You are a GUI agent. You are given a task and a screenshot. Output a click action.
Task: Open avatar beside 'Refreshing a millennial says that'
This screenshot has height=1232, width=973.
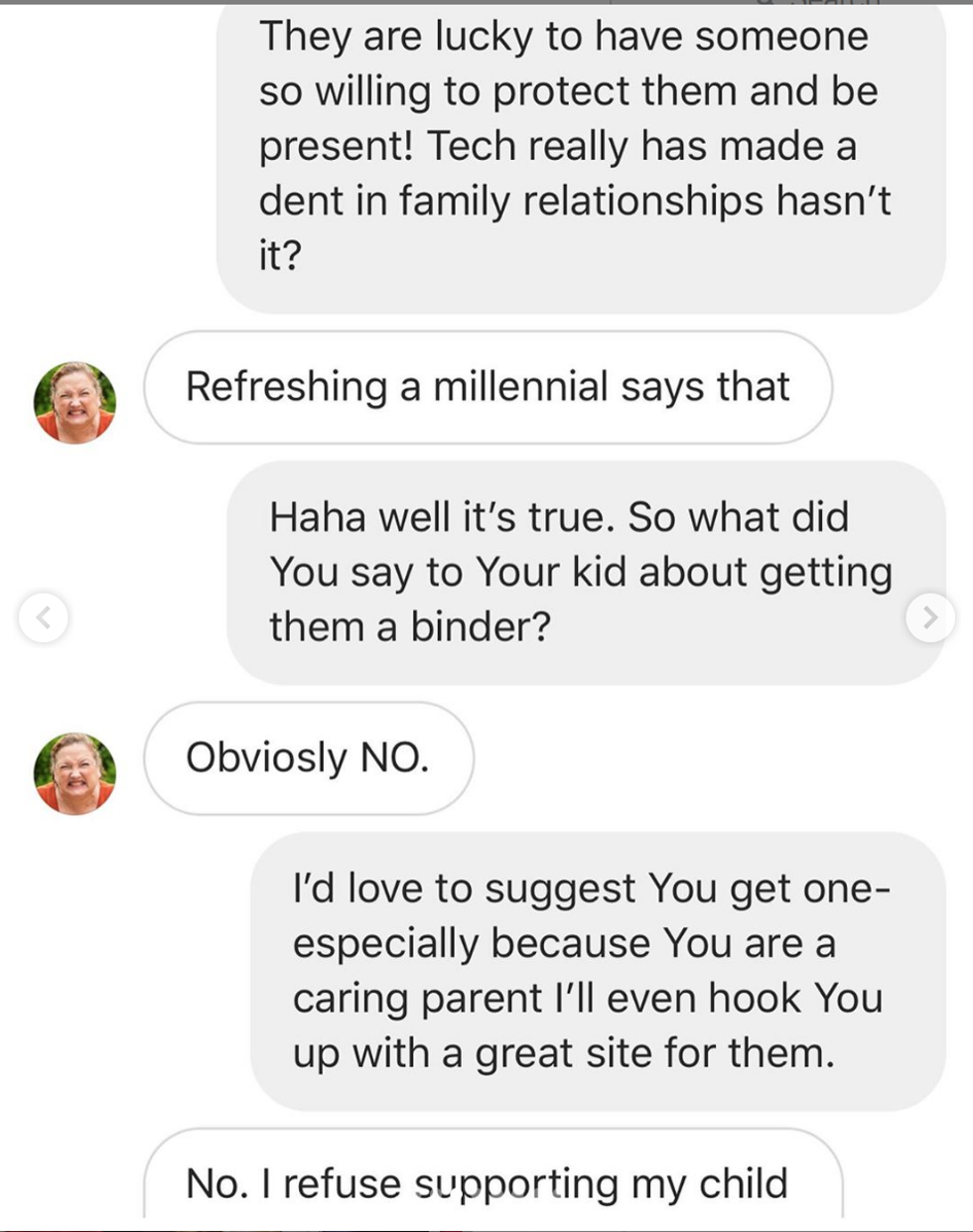coord(74,402)
